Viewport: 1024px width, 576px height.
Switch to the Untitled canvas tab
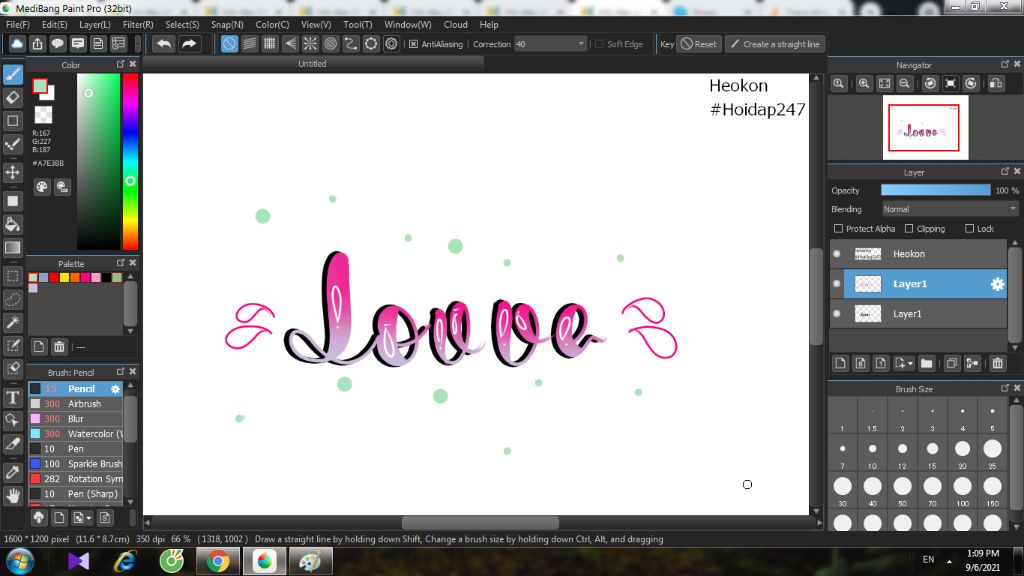tap(313, 63)
